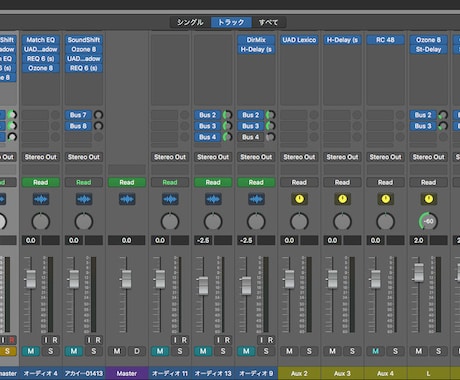Open Stereo Out output menu on Aux 3

click(x=342, y=157)
